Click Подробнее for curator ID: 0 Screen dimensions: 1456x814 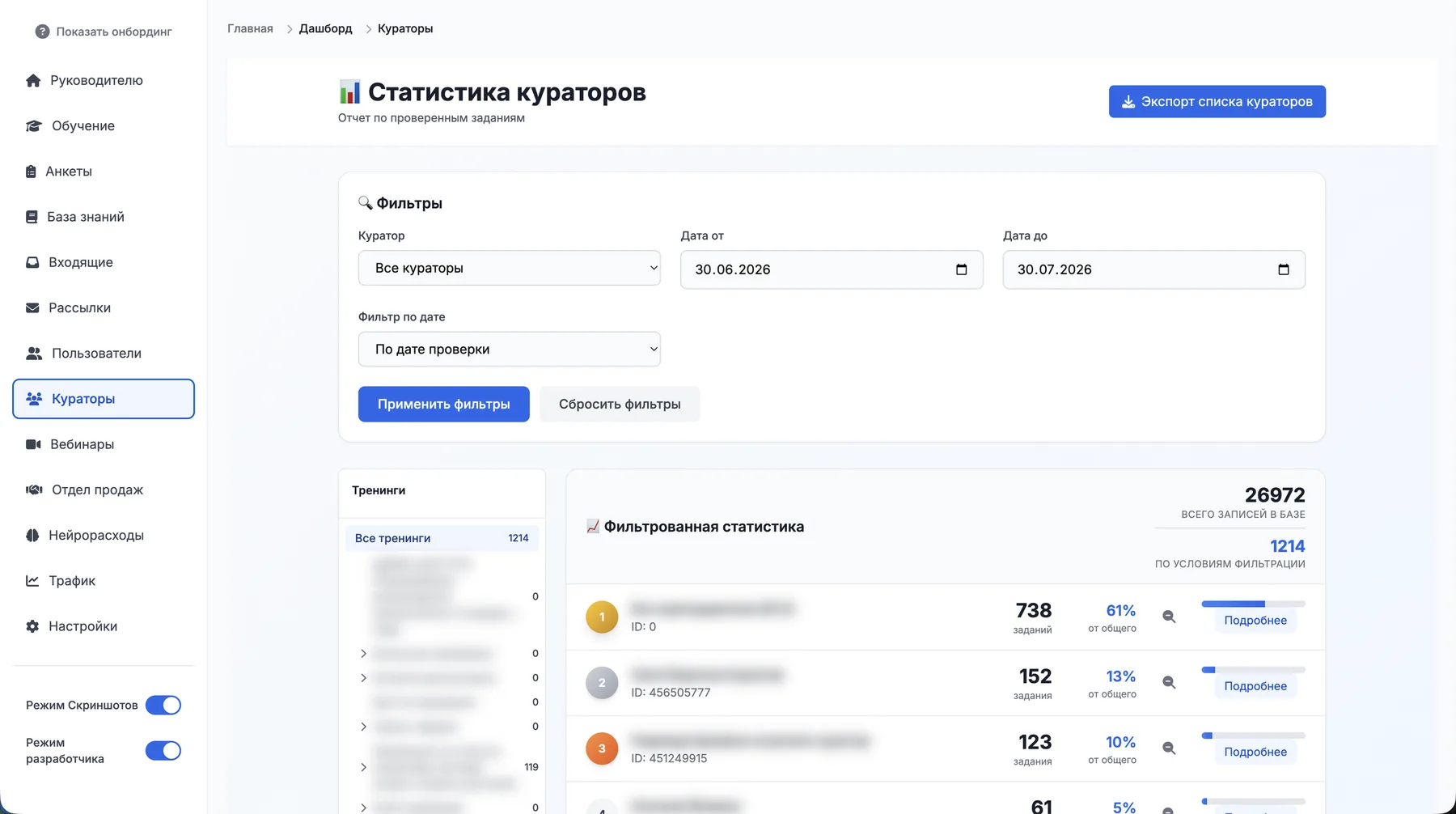[x=1255, y=621]
